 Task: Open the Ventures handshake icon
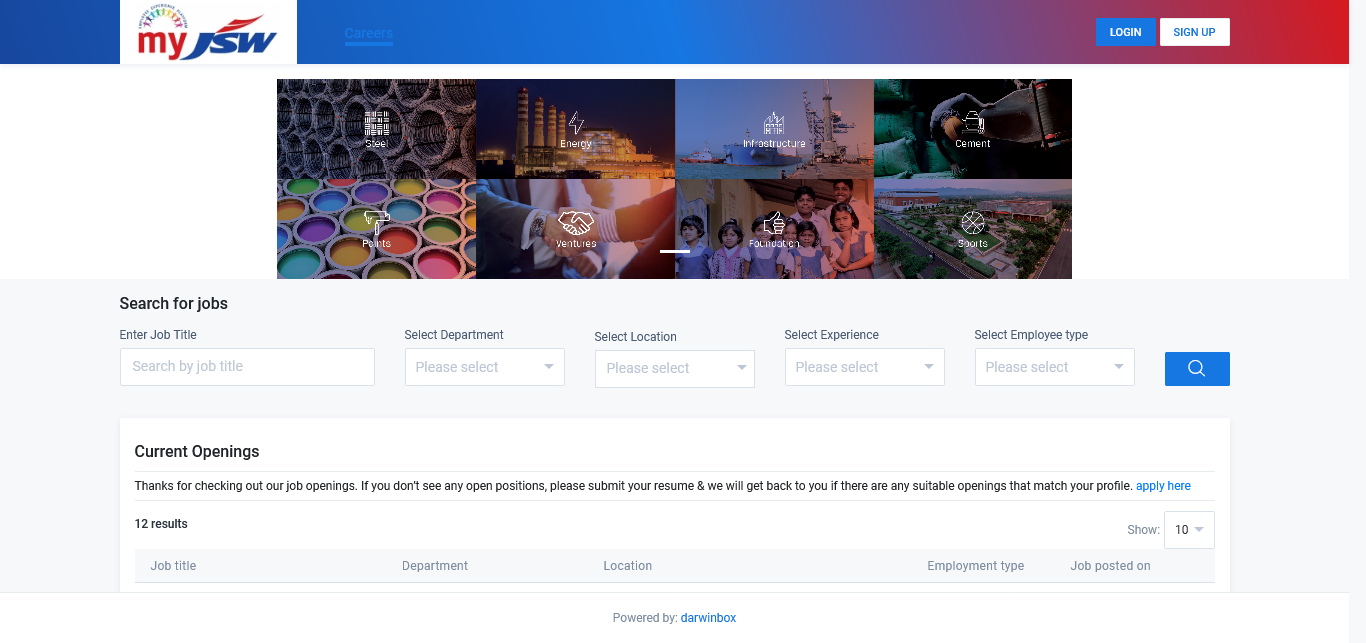coord(576,222)
